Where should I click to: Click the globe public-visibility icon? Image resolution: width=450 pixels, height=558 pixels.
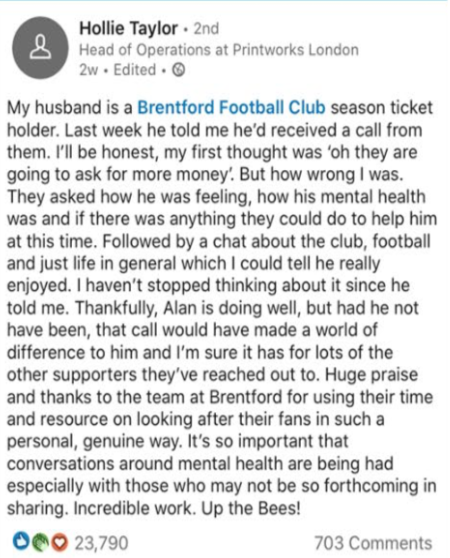click(x=178, y=70)
